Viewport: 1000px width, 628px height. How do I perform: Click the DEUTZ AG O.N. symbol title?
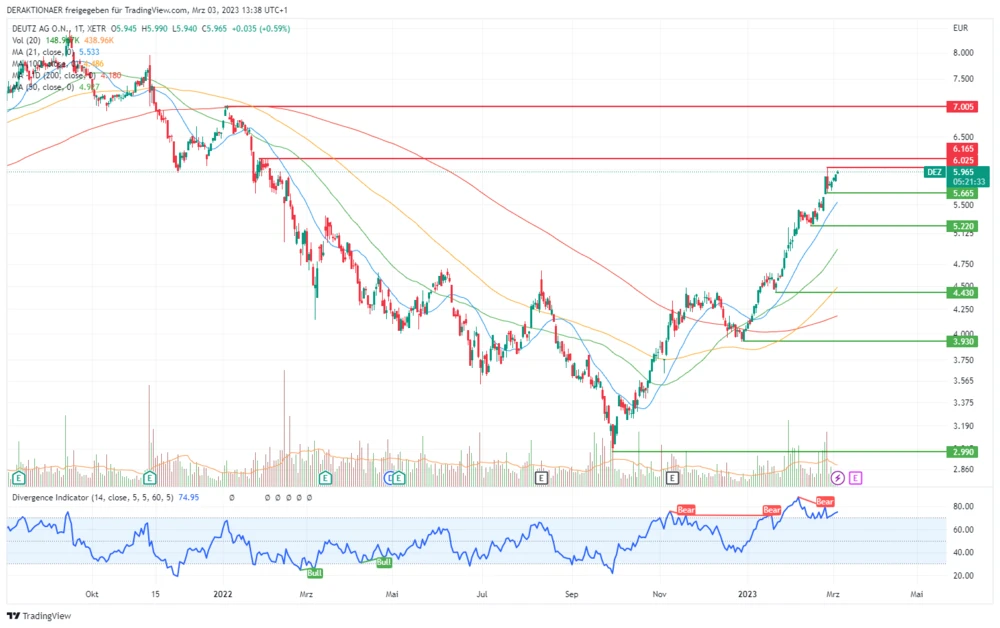point(40,29)
